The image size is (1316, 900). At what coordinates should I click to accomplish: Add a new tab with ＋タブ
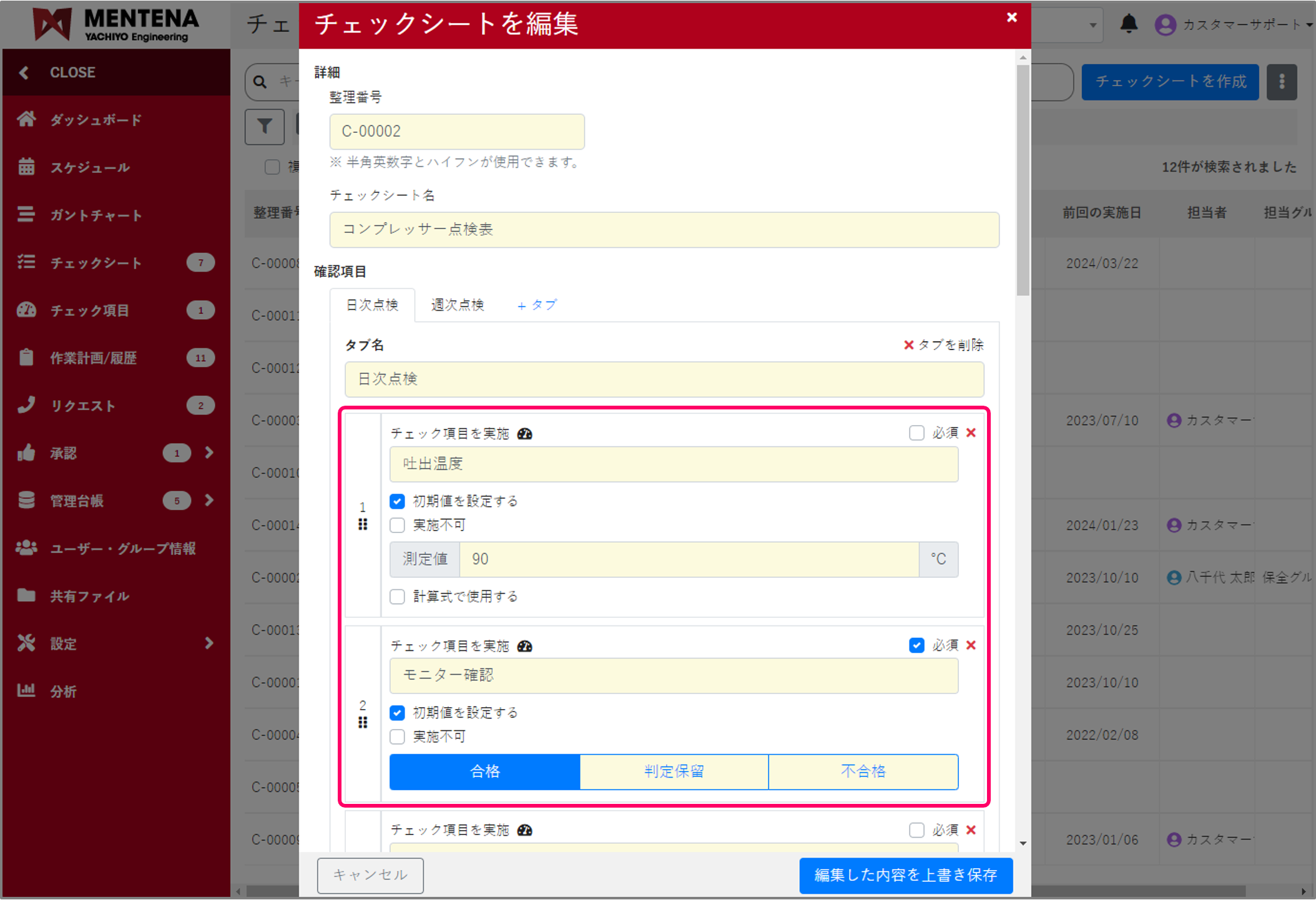pos(537,305)
